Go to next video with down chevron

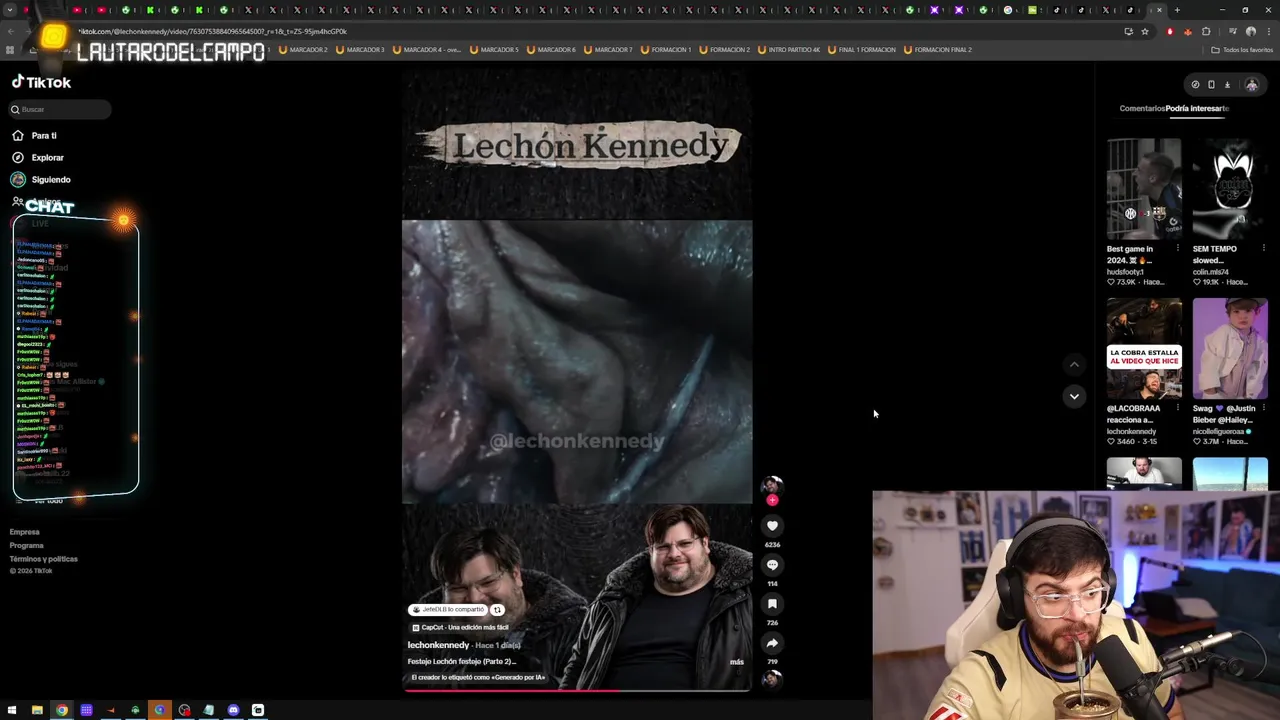[x=1074, y=396]
